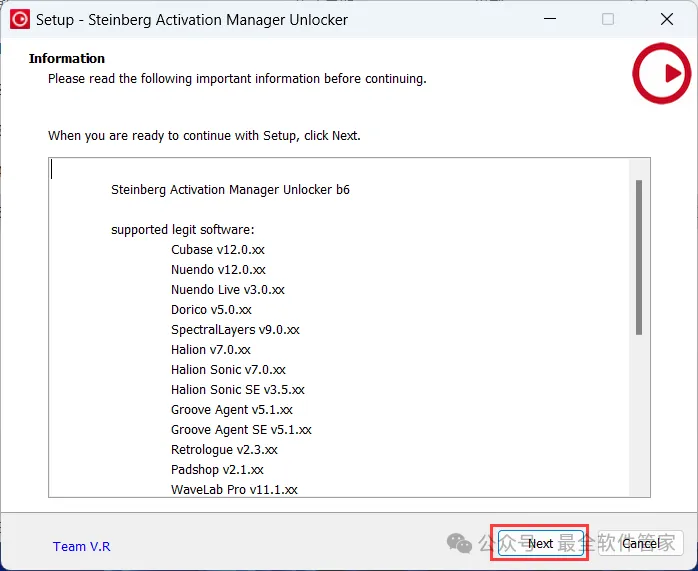Image resolution: width=698 pixels, height=571 pixels.
Task: Close the Setup window
Action: click(x=667, y=19)
